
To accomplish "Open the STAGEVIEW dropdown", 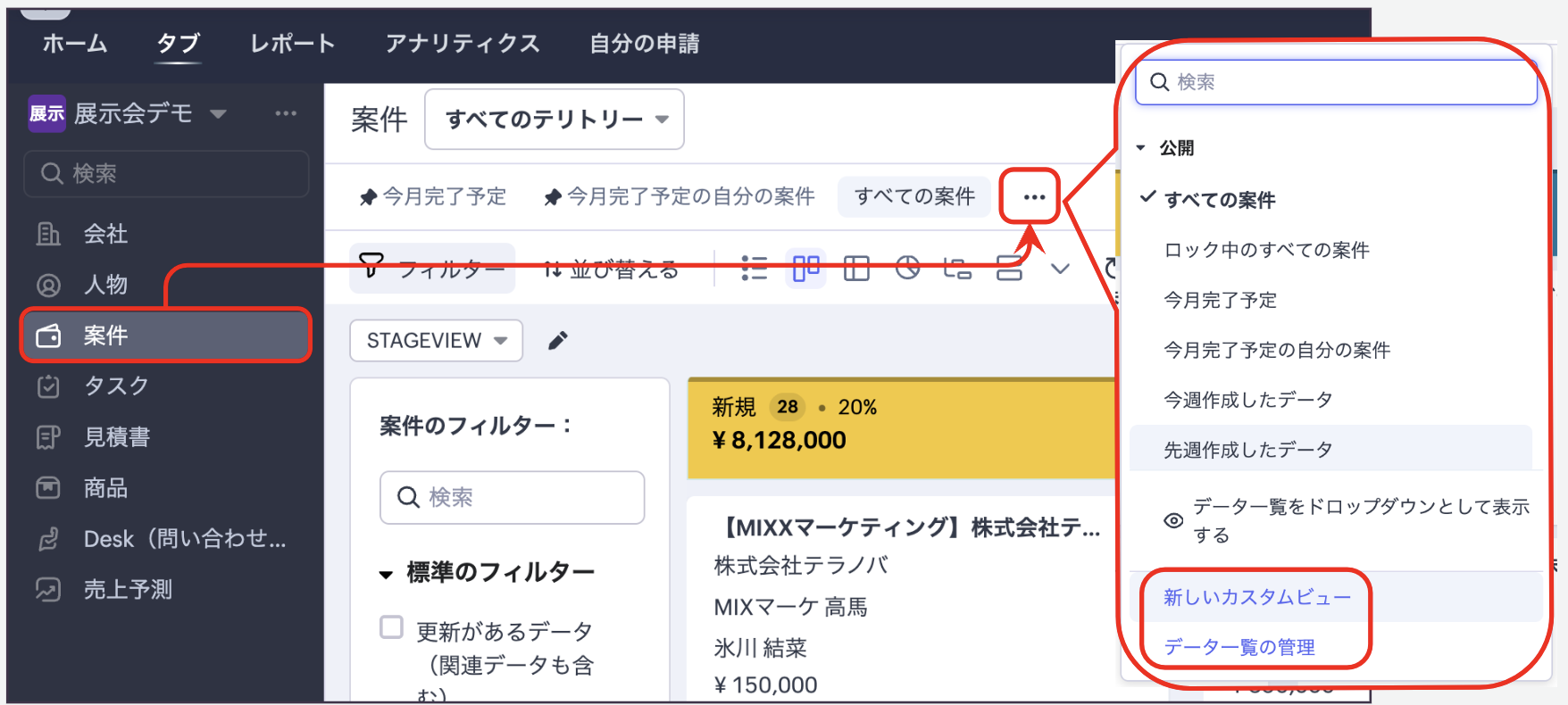I will pyautogui.click(x=436, y=340).
